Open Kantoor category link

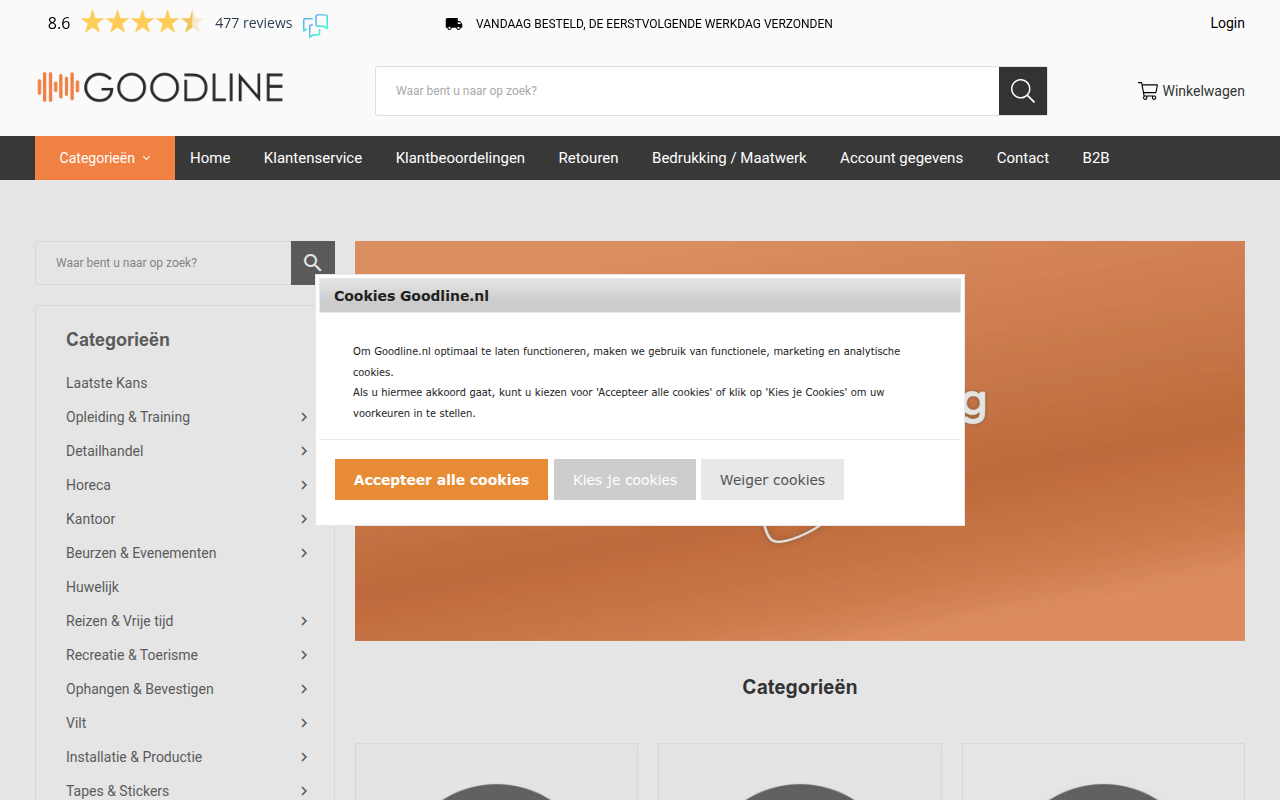pos(91,519)
